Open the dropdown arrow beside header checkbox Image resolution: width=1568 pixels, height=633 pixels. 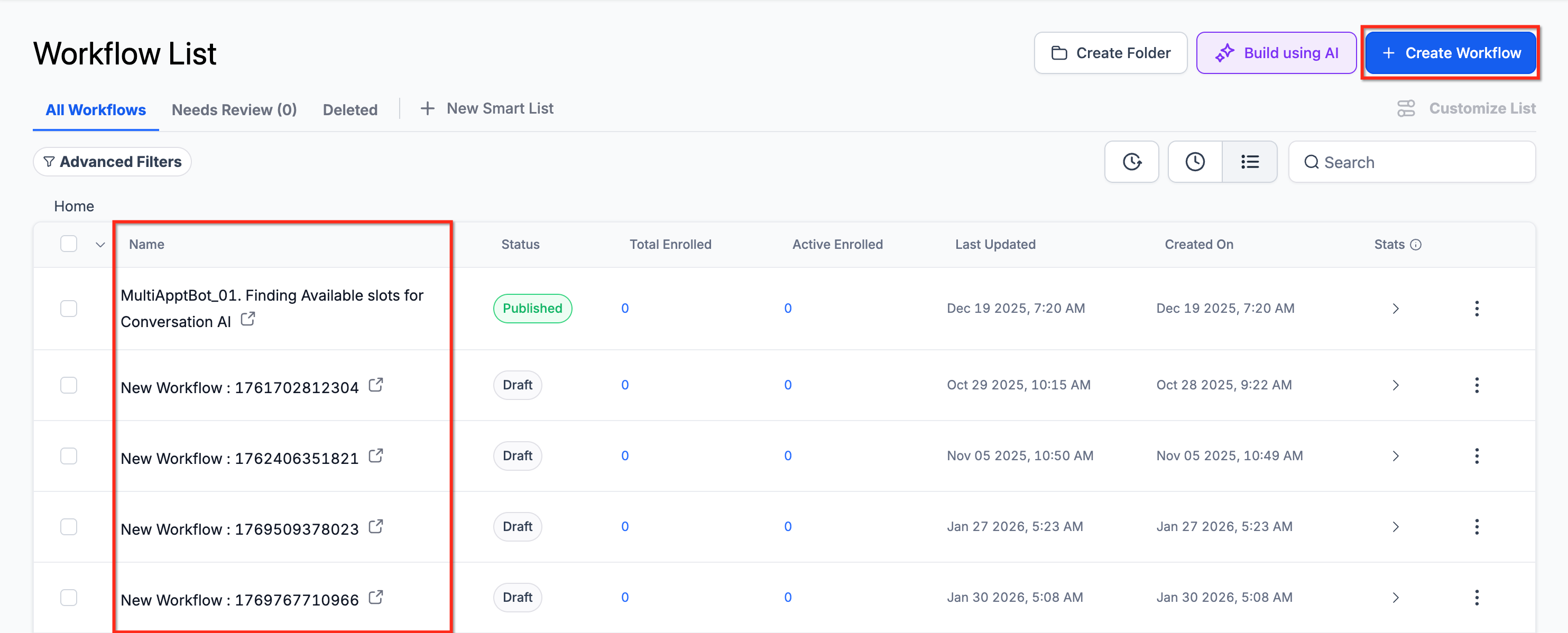[x=100, y=245]
